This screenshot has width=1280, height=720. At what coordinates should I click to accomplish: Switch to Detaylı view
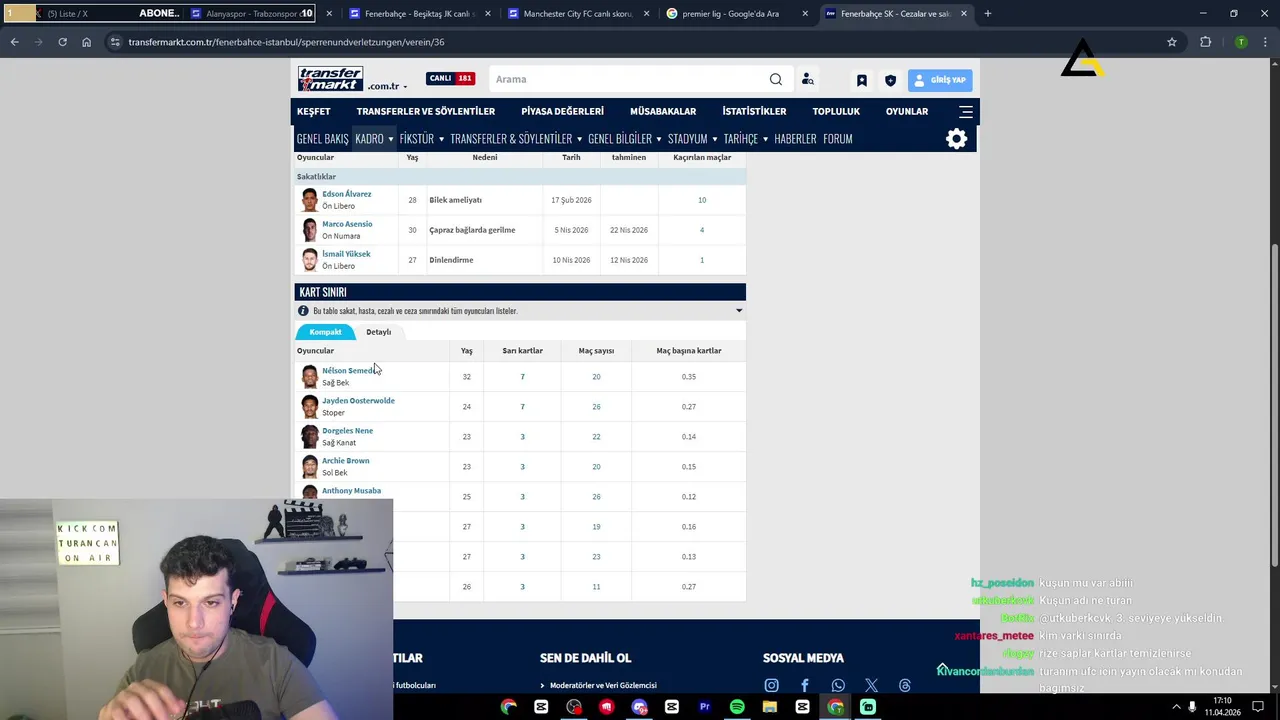(378, 332)
